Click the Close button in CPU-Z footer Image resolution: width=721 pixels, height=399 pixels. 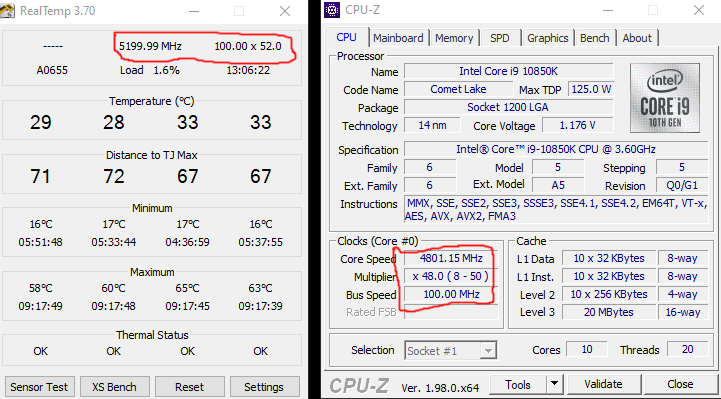(680, 384)
